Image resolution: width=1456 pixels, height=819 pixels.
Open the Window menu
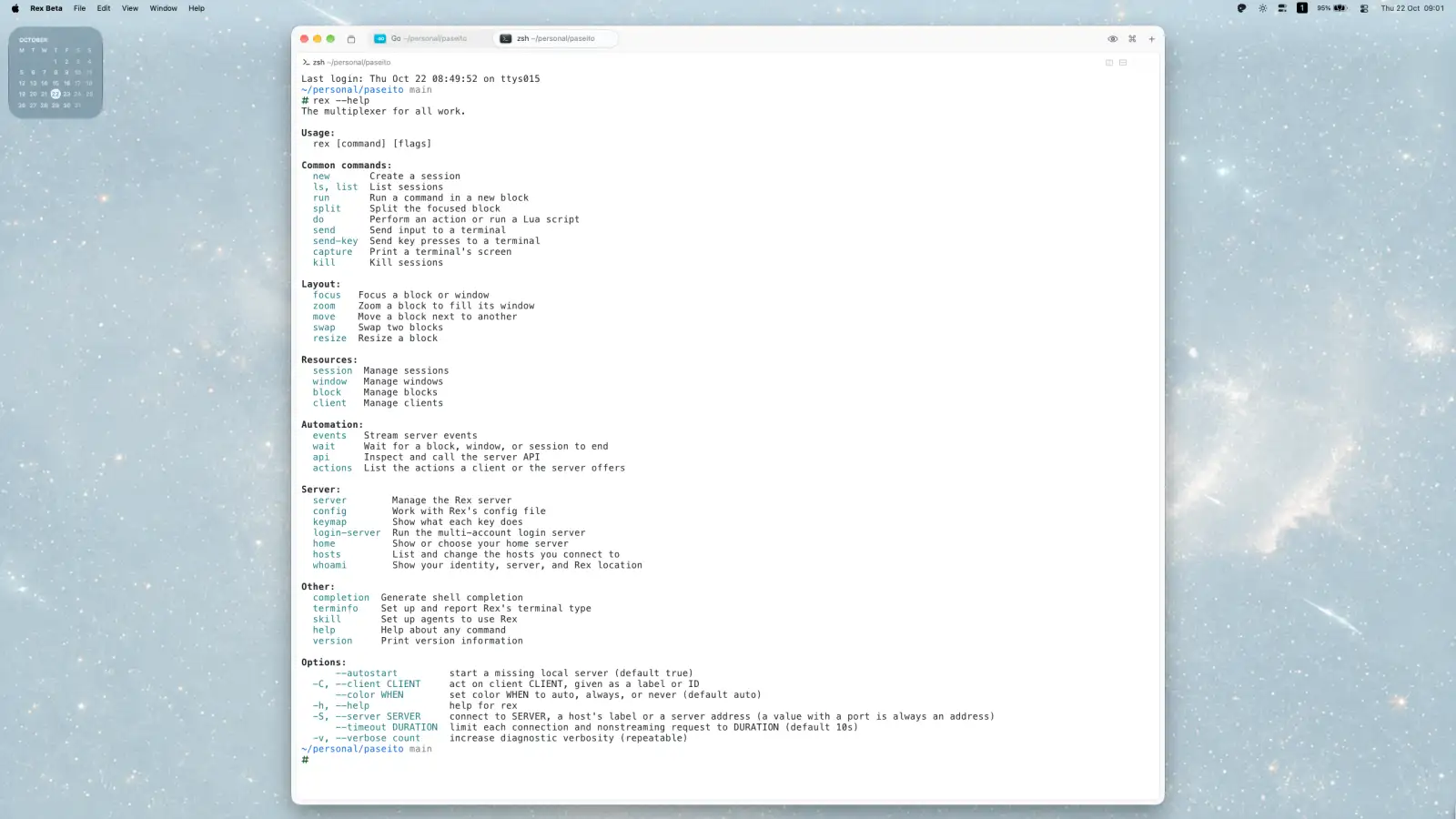click(x=164, y=8)
